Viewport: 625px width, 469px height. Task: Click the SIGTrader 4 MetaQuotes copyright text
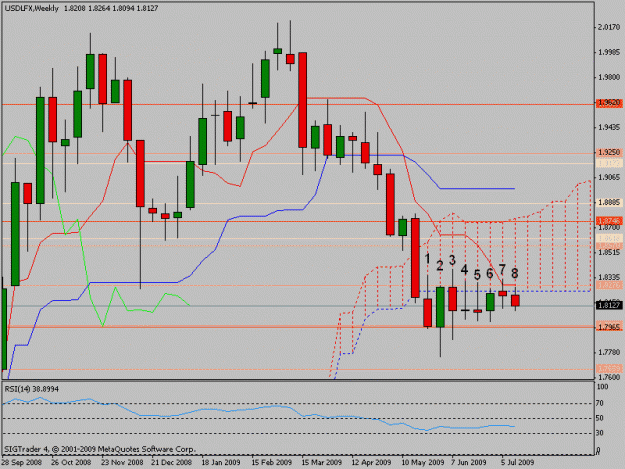tap(100, 449)
